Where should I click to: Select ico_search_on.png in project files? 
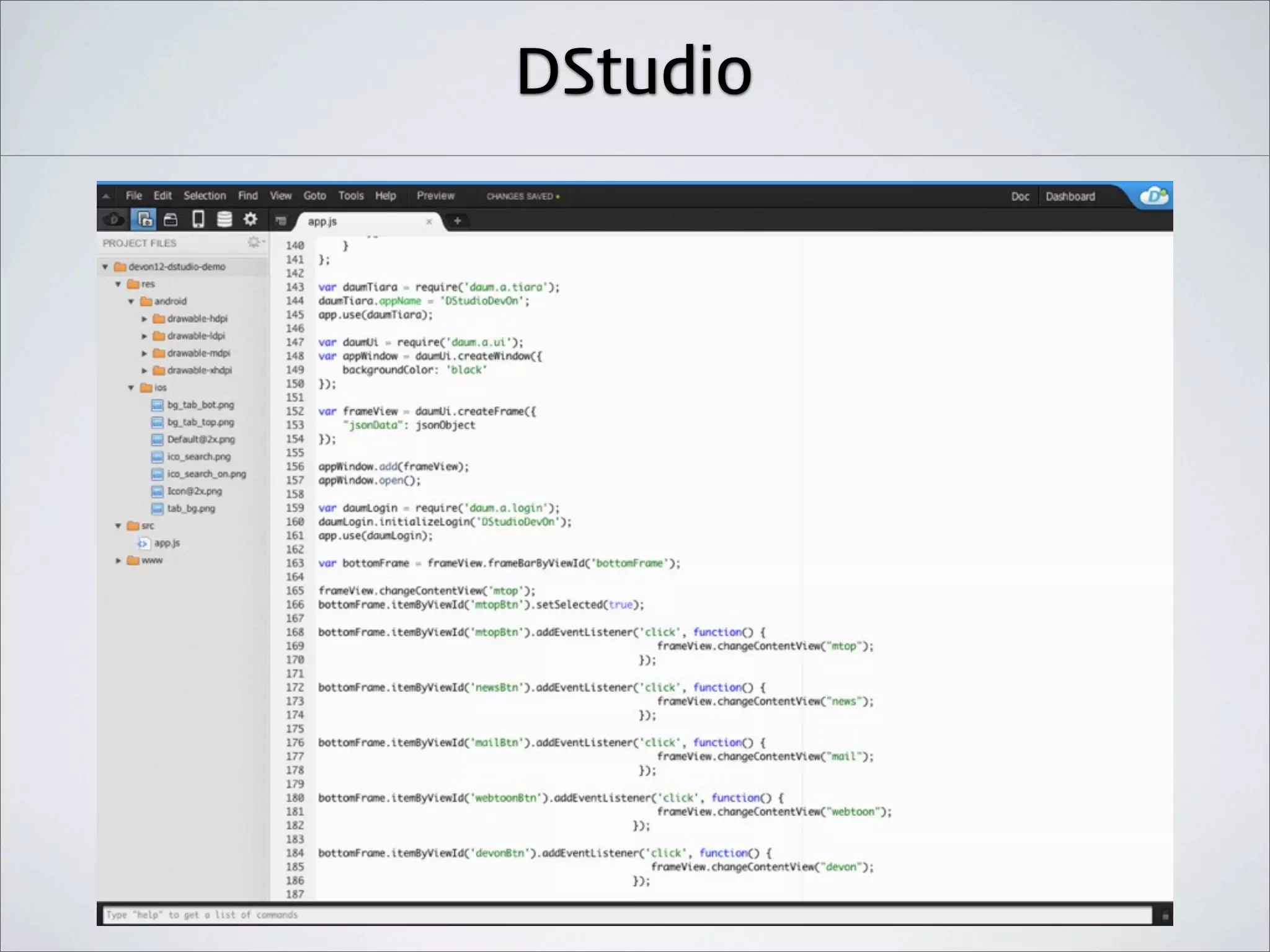206,474
